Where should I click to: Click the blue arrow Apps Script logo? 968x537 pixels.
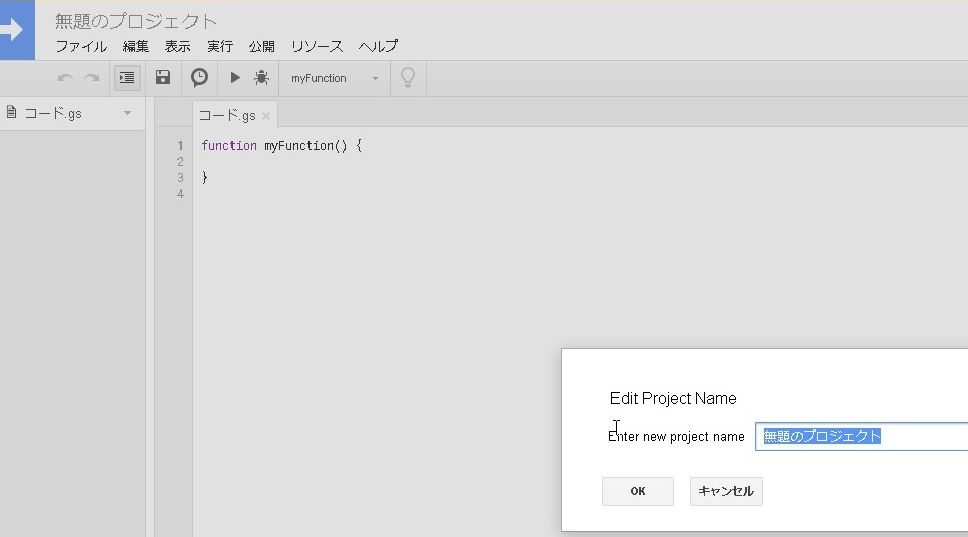(x=16, y=30)
